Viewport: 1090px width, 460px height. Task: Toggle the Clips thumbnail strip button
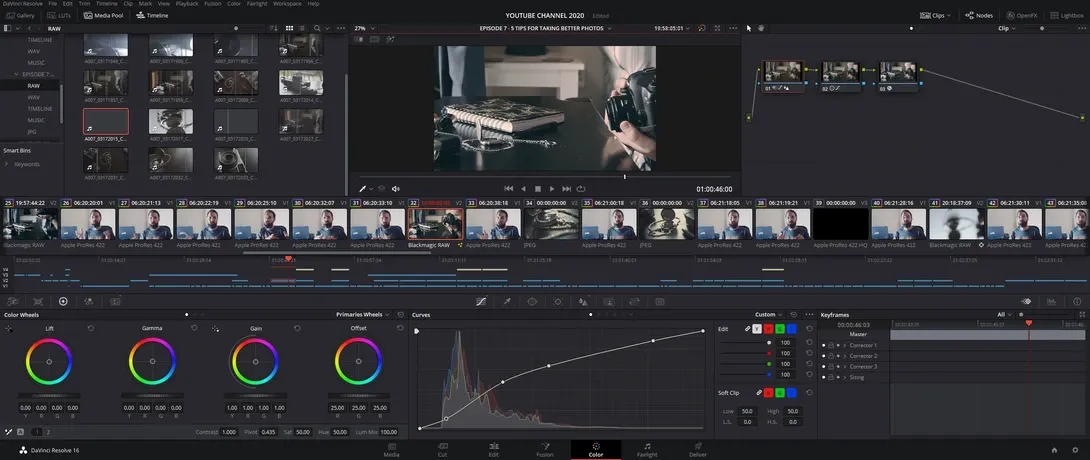click(x=935, y=15)
